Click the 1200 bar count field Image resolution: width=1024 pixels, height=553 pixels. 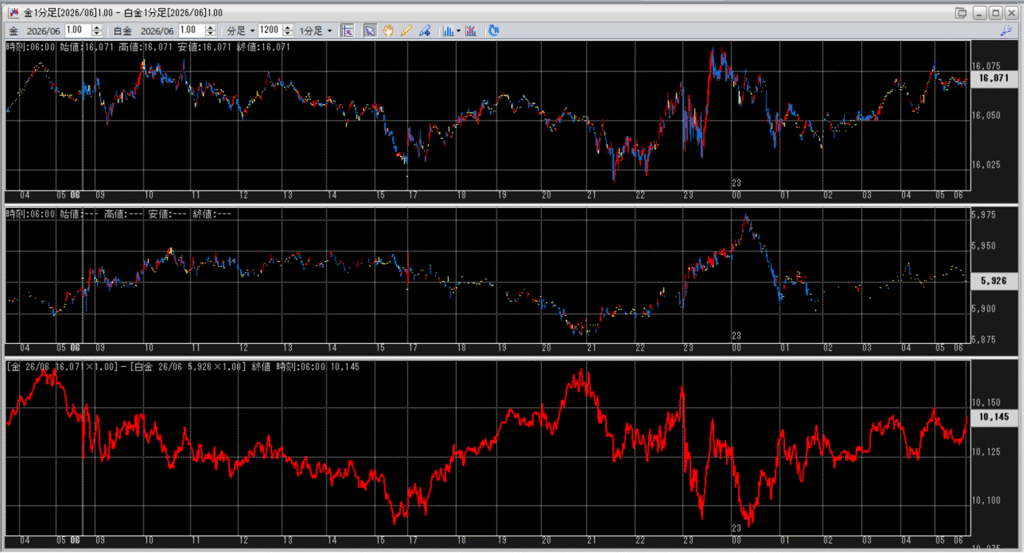point(270,30)
